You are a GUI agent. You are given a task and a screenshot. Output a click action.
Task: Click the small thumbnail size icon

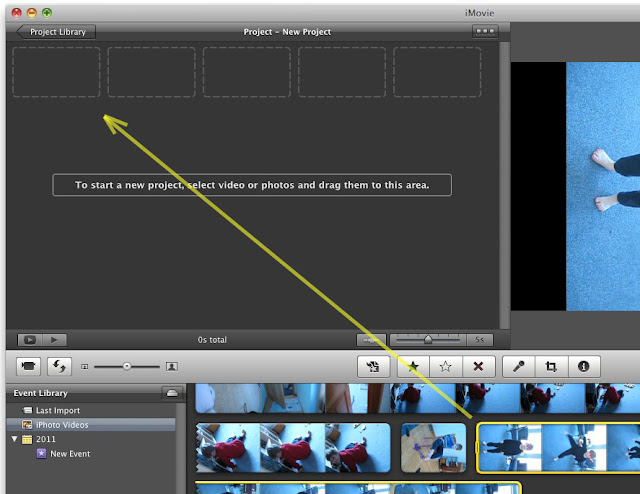click(84, 367)
